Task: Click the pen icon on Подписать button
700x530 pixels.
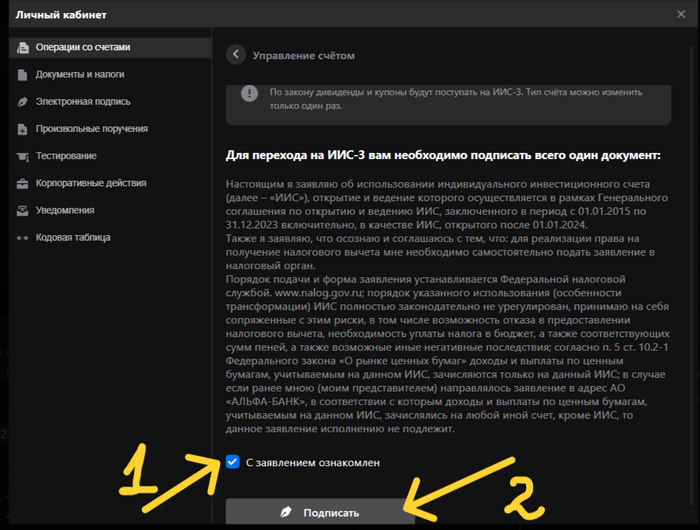Action: [286, 512]
